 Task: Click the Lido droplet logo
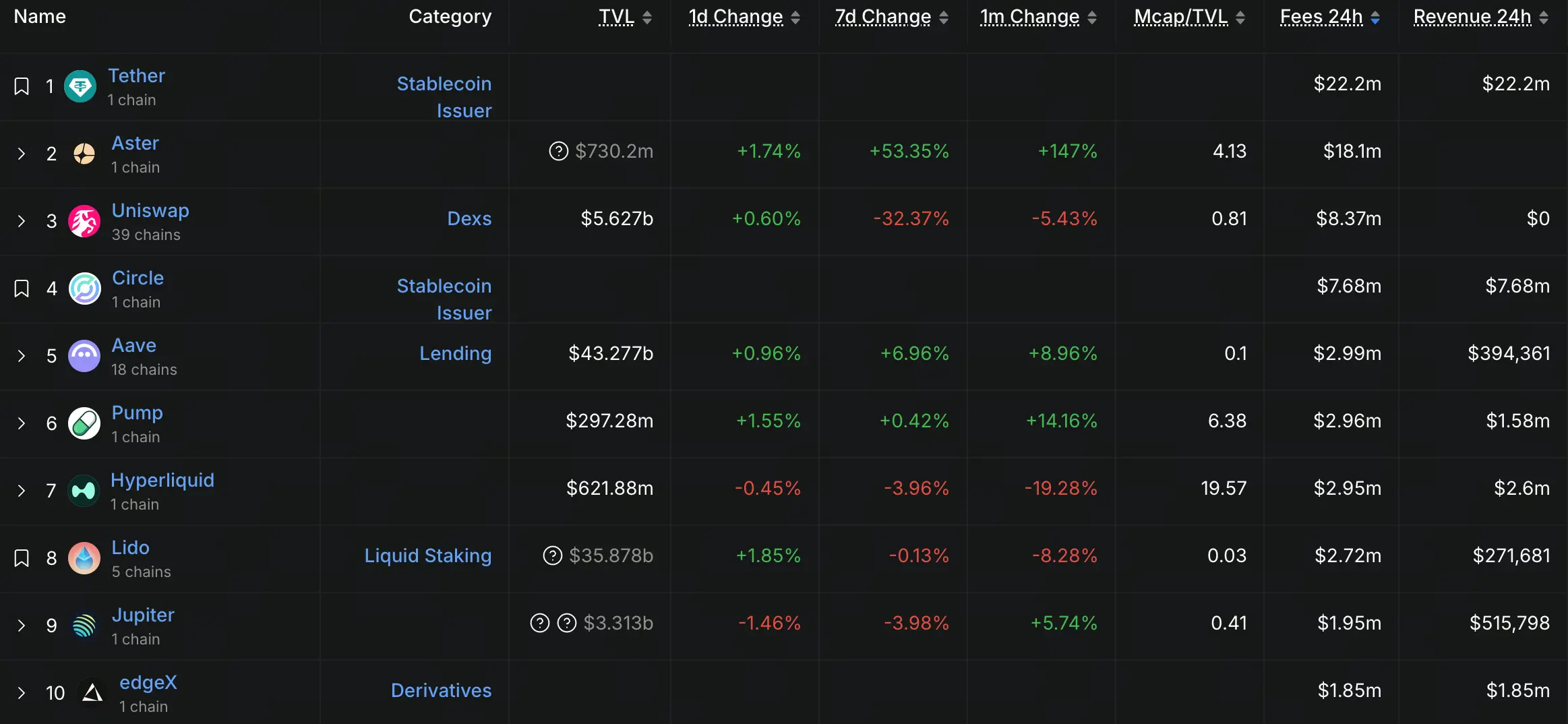(84, 558)
